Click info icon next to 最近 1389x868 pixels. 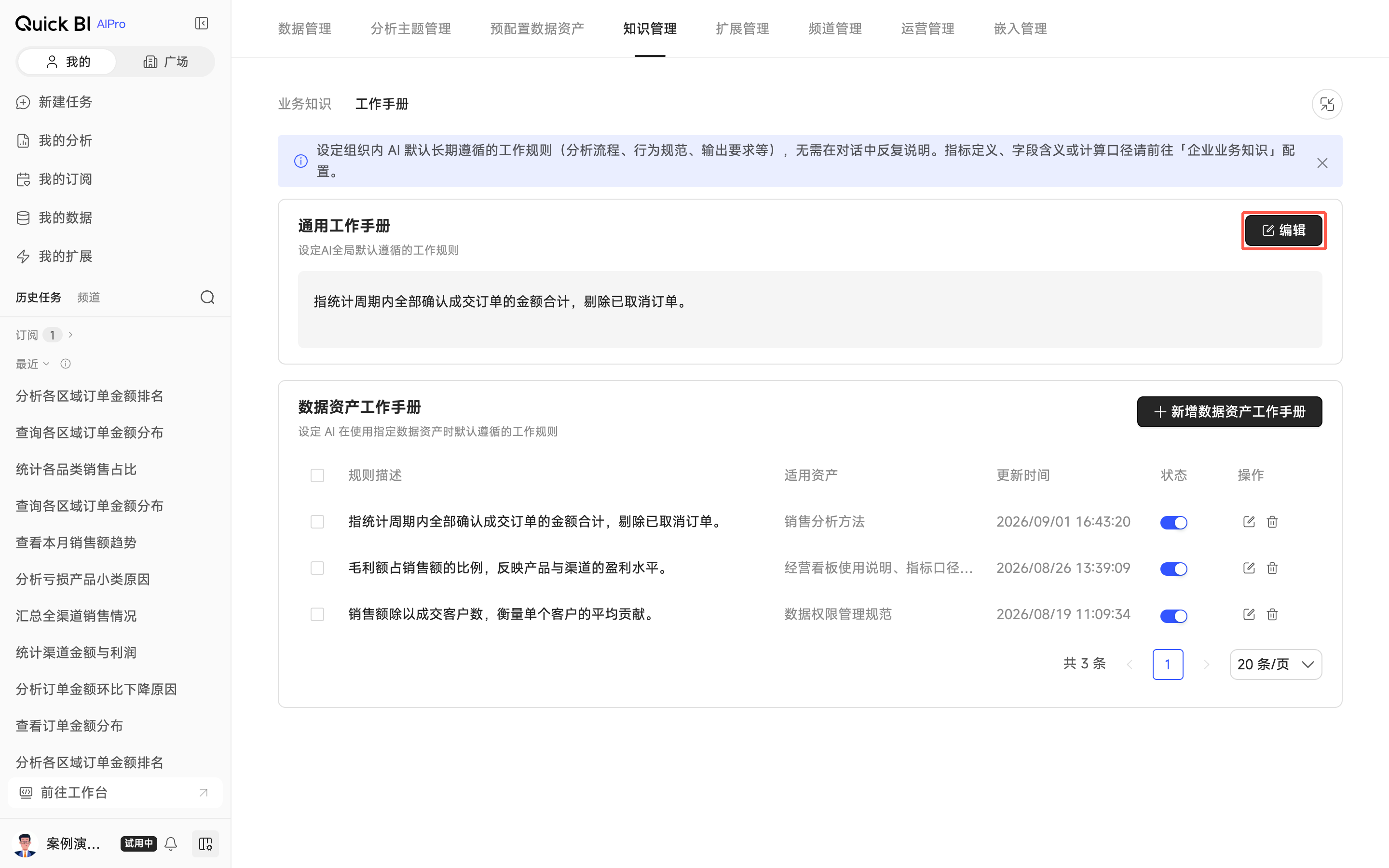(x=66, y=364)
